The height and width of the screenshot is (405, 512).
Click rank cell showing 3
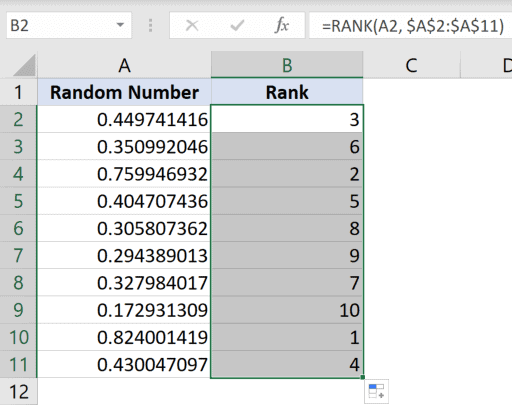pos(287,119)
